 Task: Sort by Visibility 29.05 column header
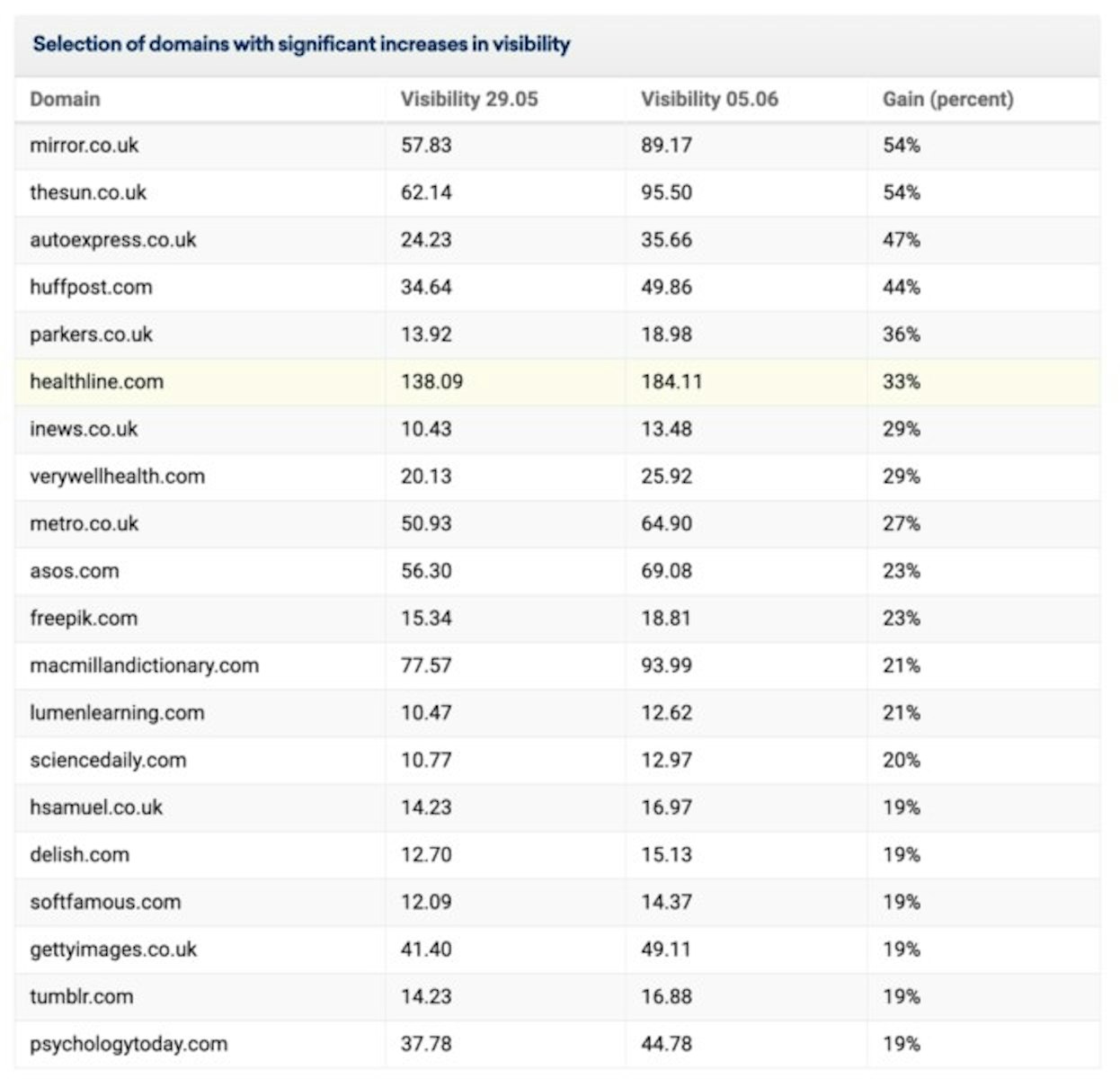(x=469, y=99)
